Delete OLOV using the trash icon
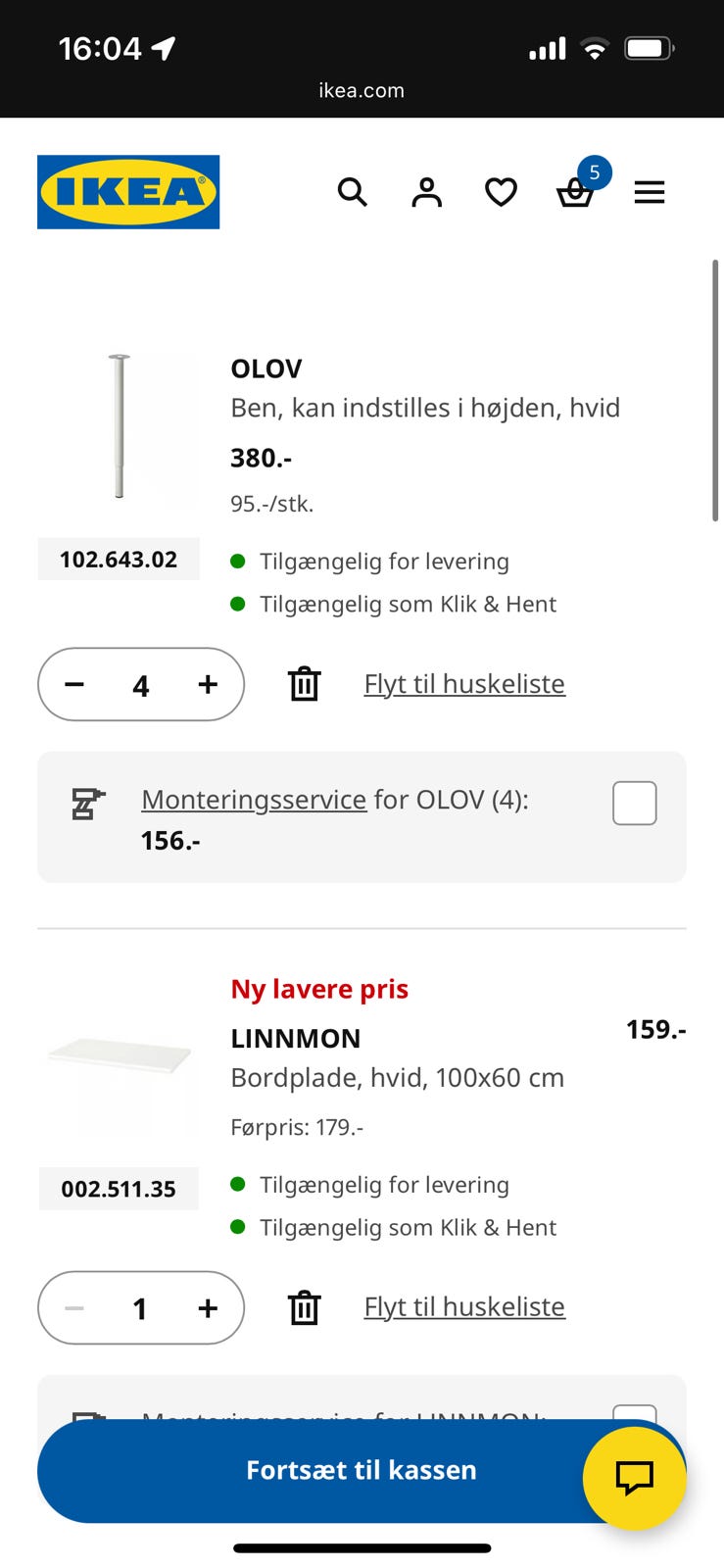The height and width of the screenshot is (1568, 724). (305, 684)
